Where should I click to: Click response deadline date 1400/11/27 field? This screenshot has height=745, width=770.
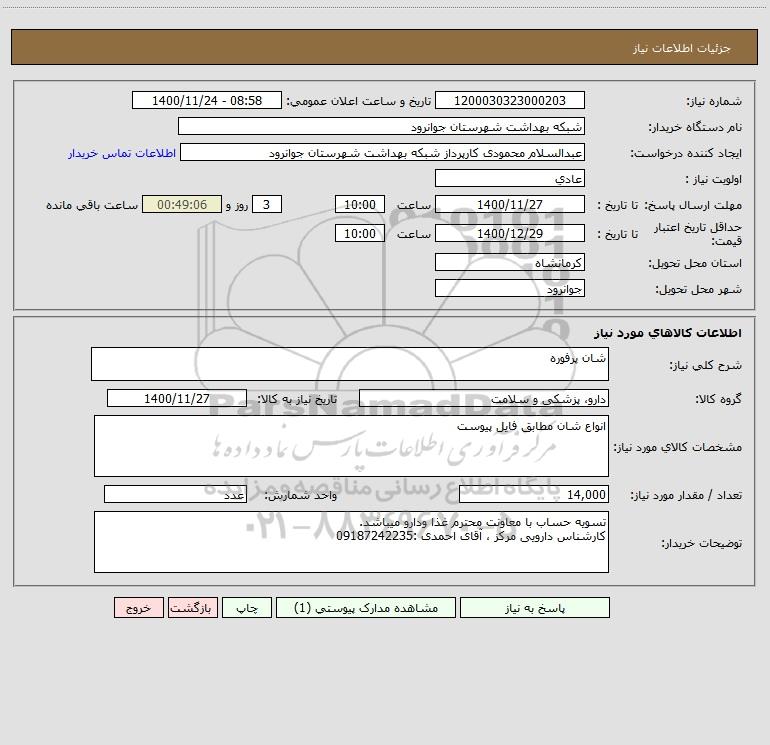tap(510, 204)
